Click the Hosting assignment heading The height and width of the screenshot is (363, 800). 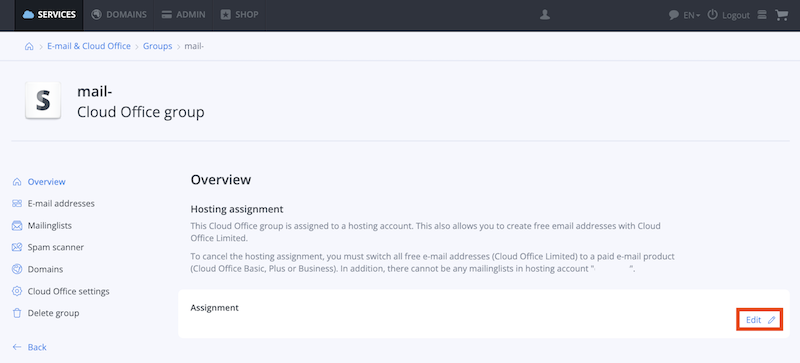[x=237, y=209]
